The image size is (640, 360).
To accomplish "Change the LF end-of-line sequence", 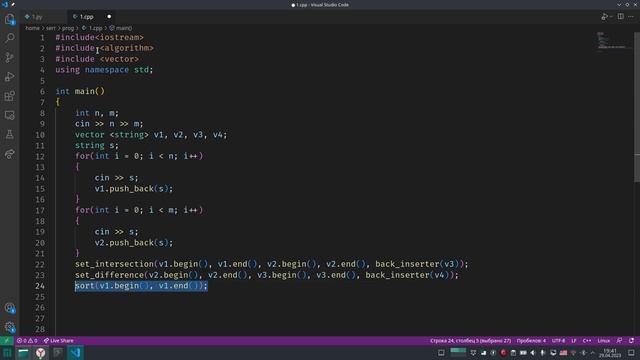I will coord(574,340).
